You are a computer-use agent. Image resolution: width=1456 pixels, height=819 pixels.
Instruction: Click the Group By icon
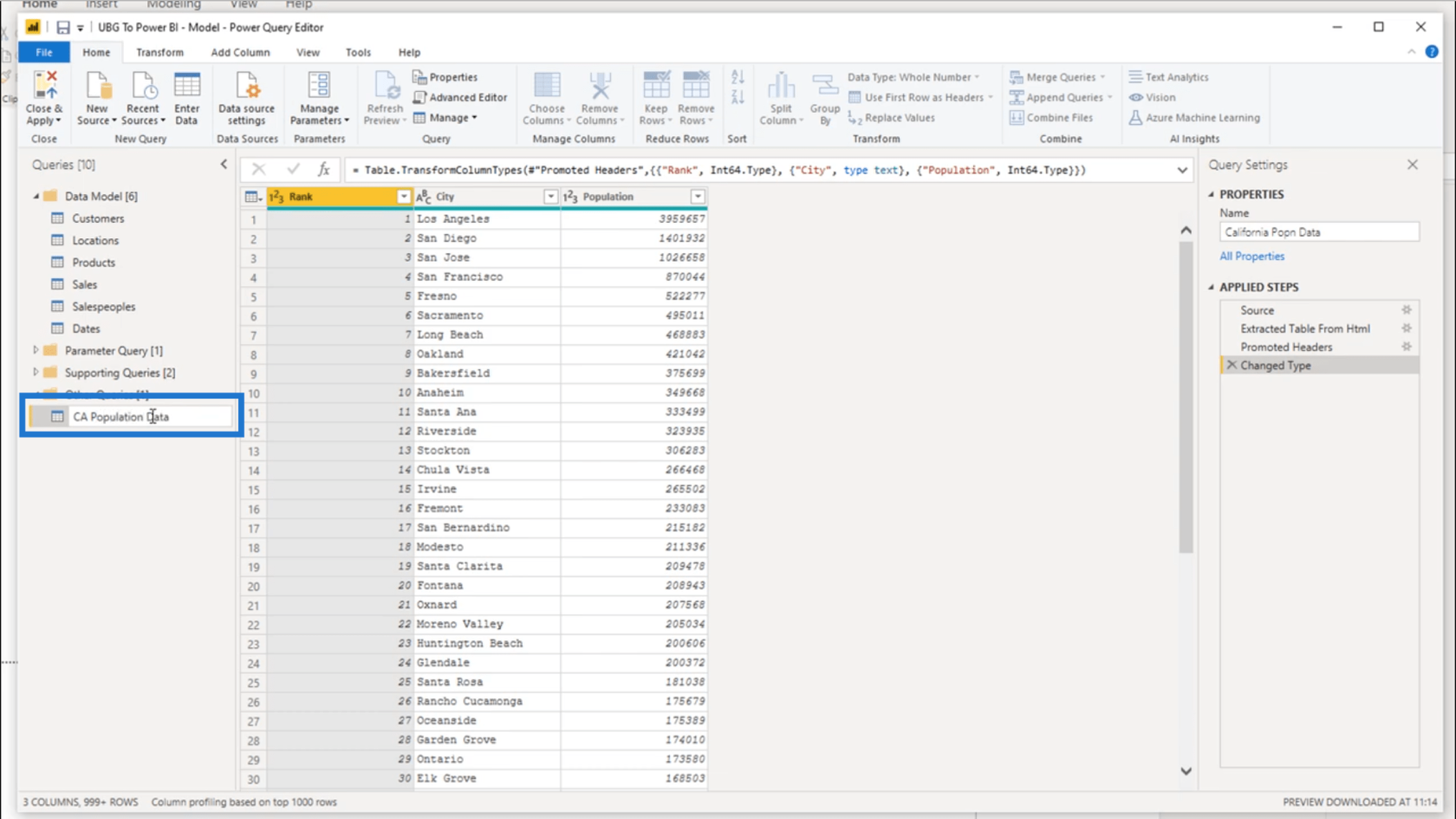click(825, 86)
